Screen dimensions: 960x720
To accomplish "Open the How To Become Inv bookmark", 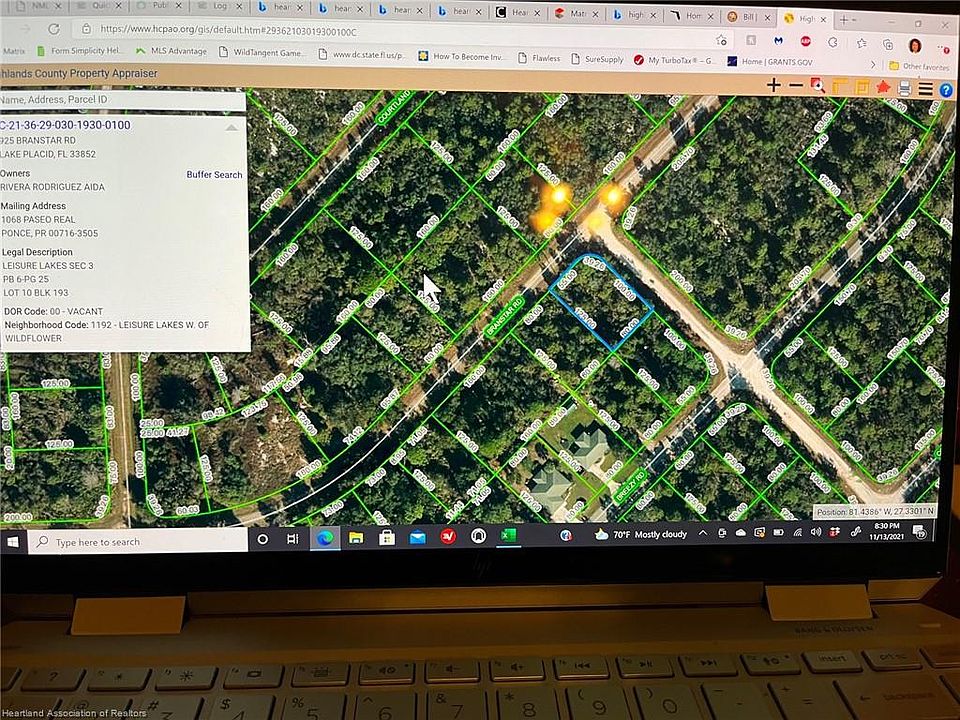I will (x=462, y=56).
